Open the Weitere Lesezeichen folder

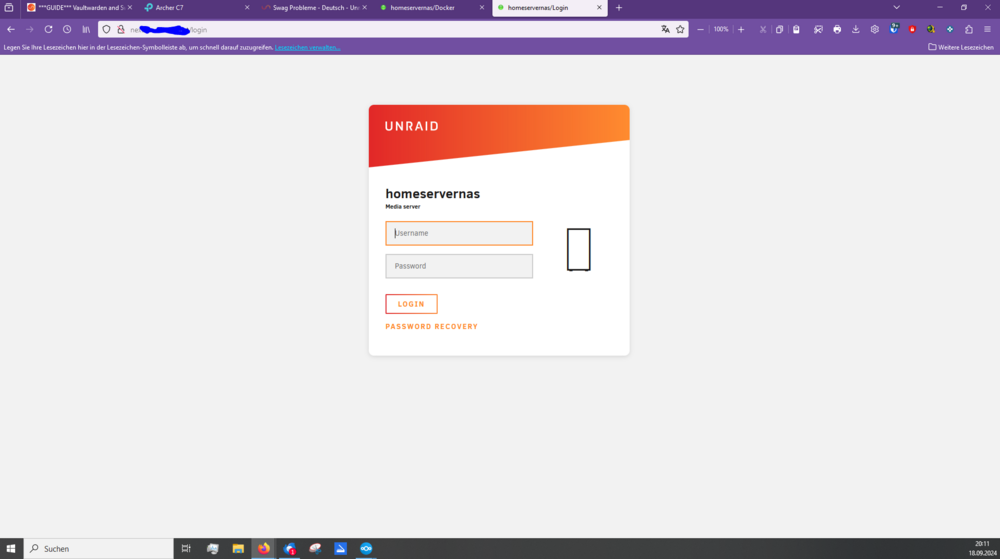[961, 47]
